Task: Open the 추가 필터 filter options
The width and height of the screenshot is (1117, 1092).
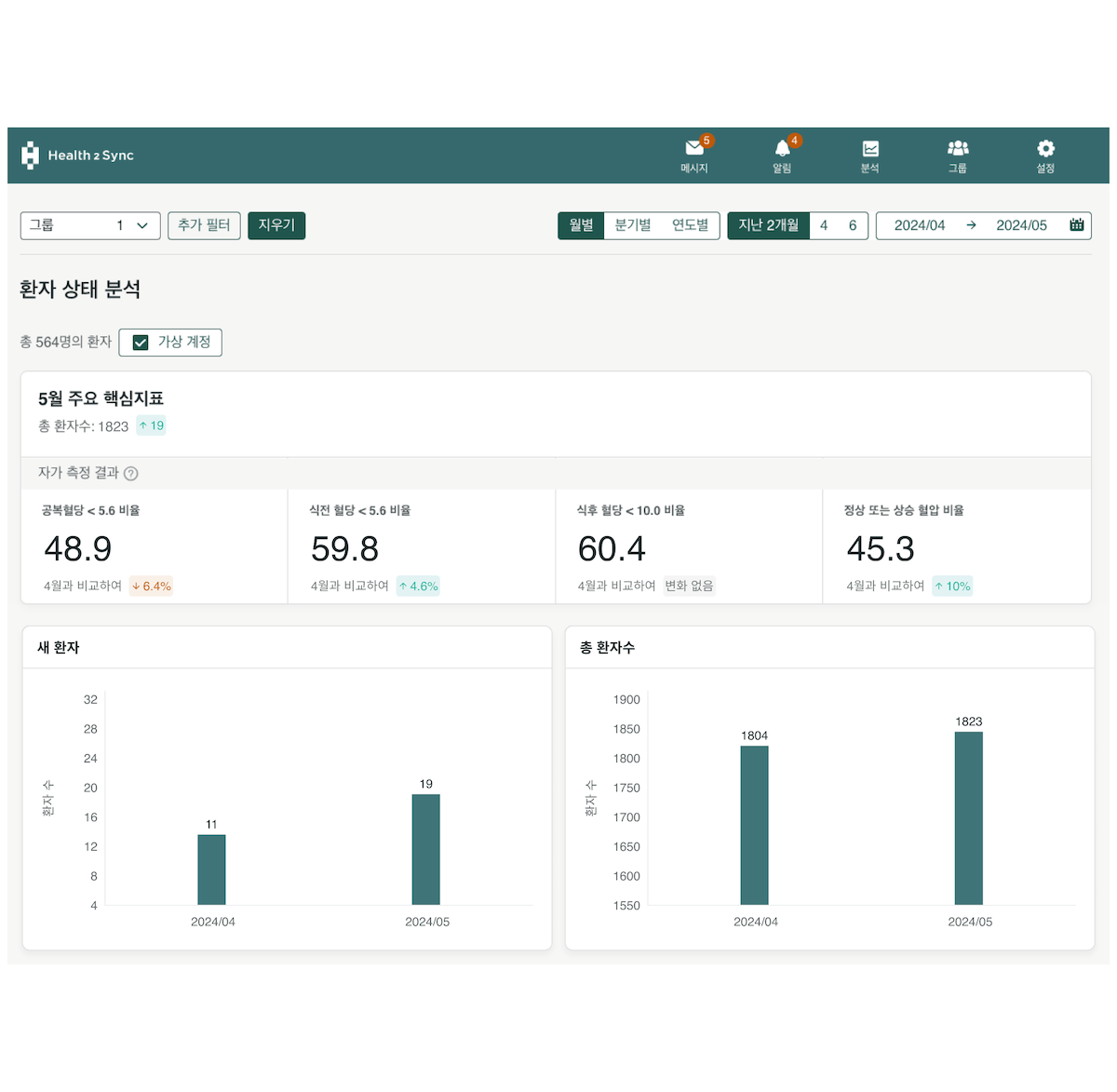Action: click(x=204, y=225)
